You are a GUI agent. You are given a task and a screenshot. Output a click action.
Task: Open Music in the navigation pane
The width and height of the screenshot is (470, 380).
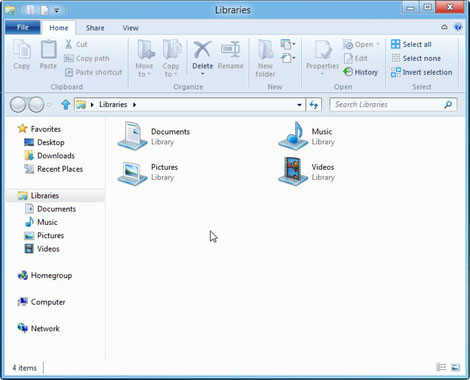click(x=41, y=222)
